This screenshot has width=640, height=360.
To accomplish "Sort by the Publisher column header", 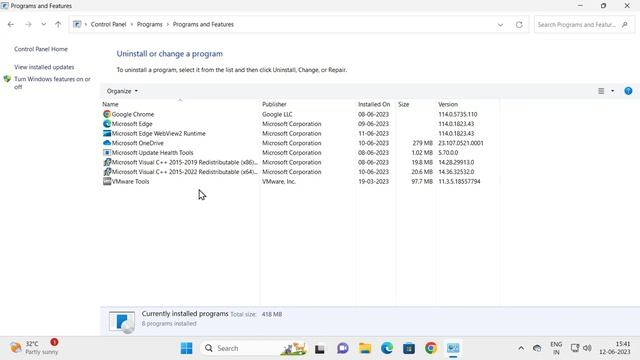I will click(274, 104).
